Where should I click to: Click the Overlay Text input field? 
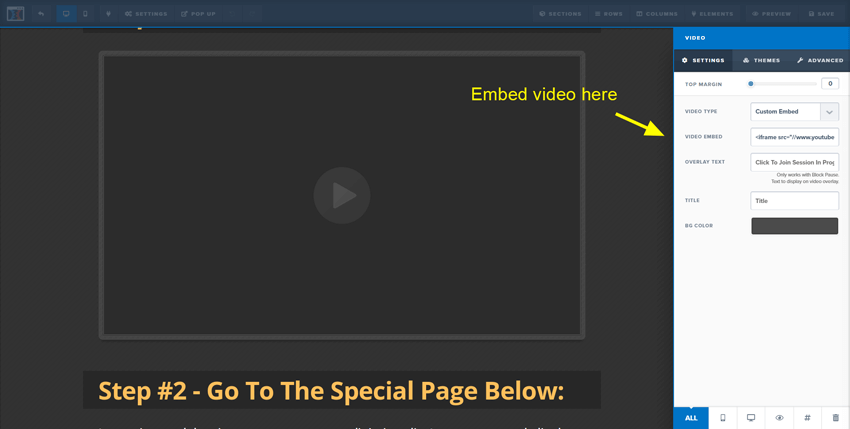(794, 162)
